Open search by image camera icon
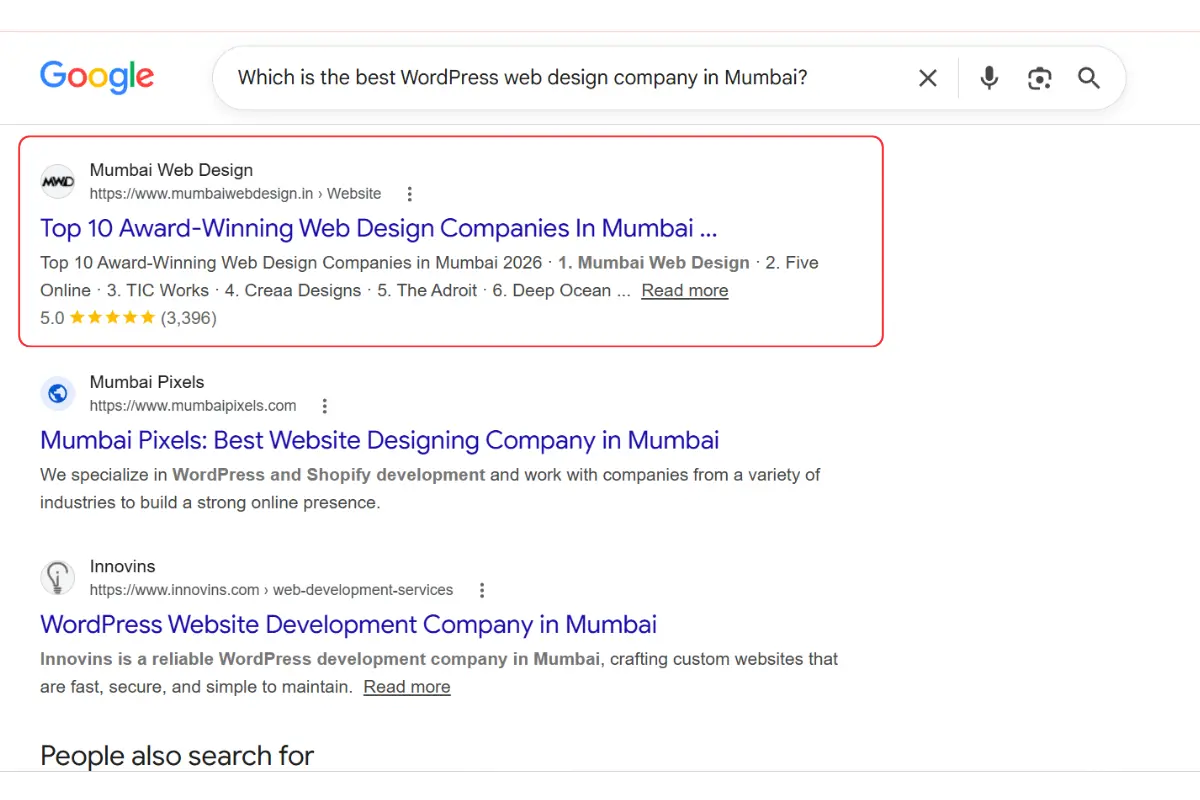Viewport: 1200px width, 800px height. [1039, 78]
